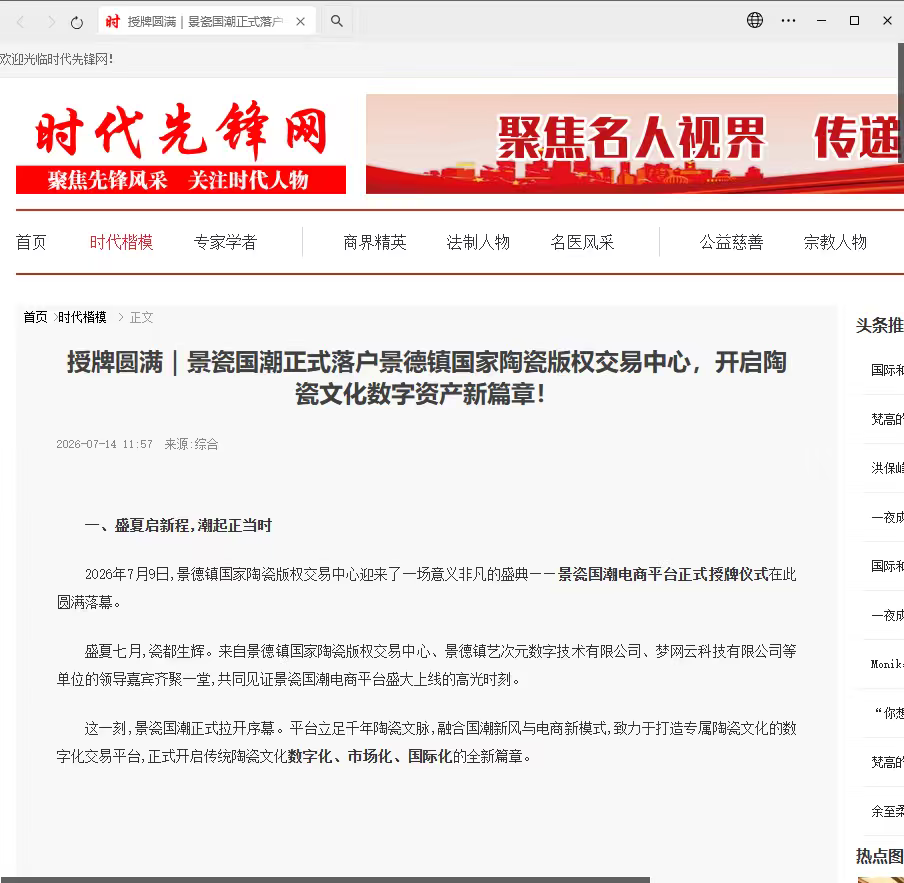This screenshot has height=883, width=904.
Task: Click the 欢迎光临时代先锋网 welcome text
Action: 56,59
